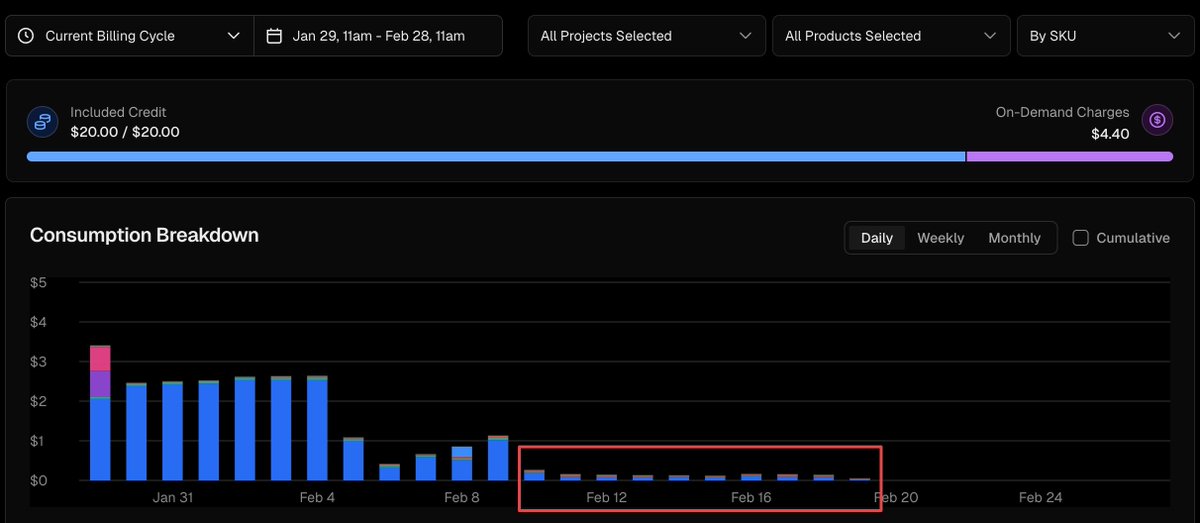Open the By SKU grouping dropdown
1200x523 pixels.
click(1105, 36)
